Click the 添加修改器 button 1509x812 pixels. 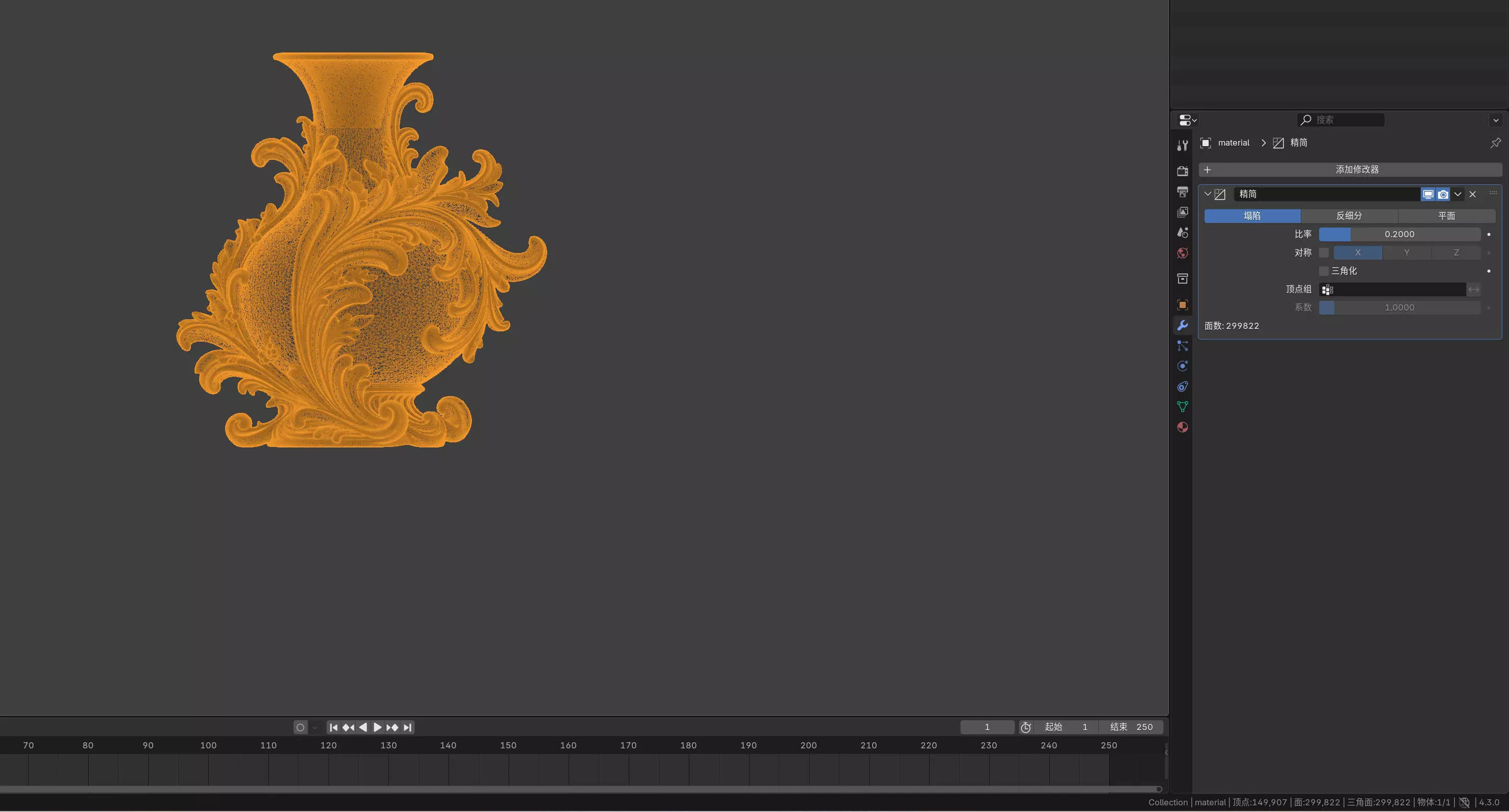click(x=1350, y=170)
